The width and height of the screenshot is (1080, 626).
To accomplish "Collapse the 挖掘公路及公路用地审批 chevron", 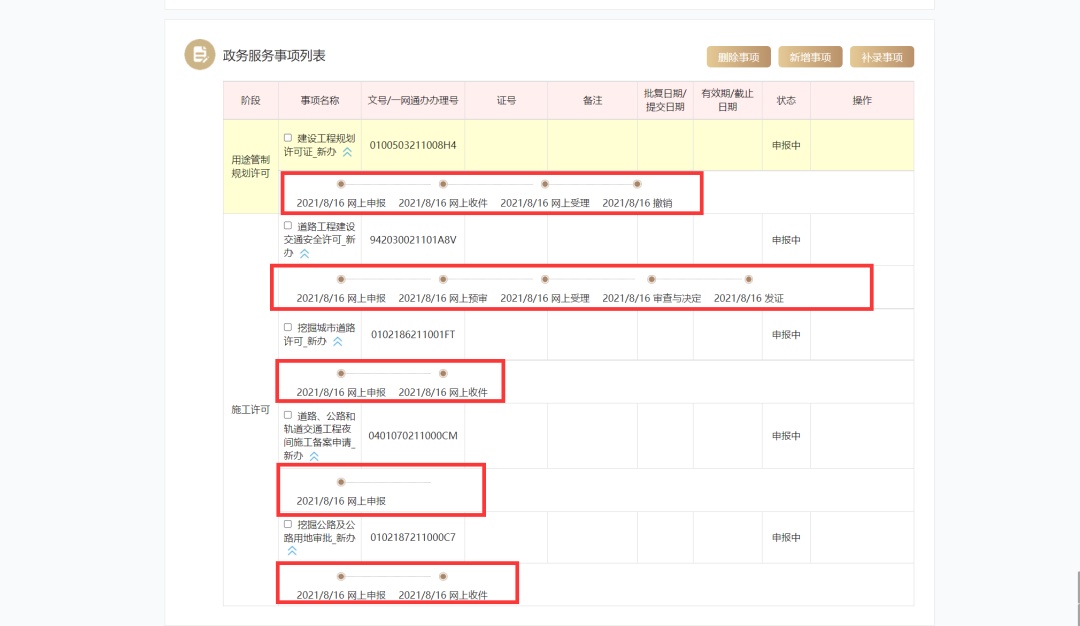I will [292, 550].
